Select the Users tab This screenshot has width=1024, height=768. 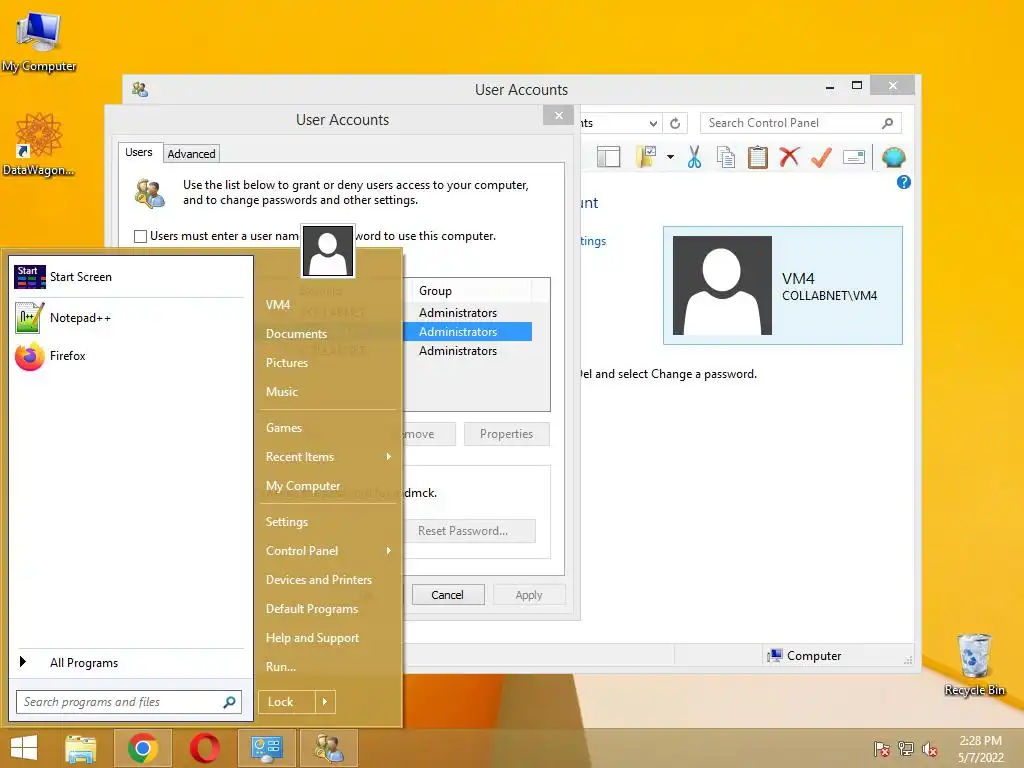[139, 152]
